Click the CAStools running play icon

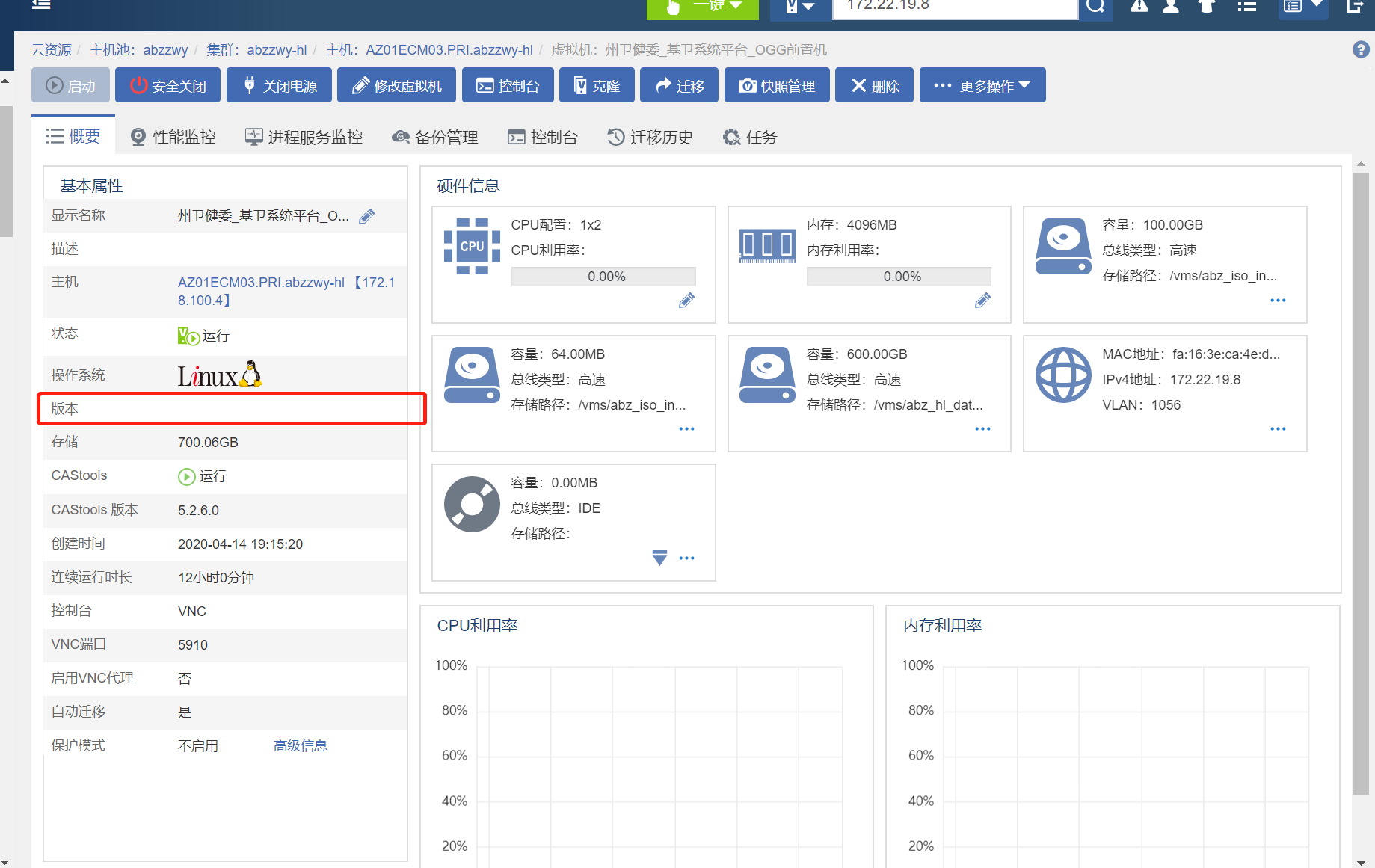click(186, 476)
